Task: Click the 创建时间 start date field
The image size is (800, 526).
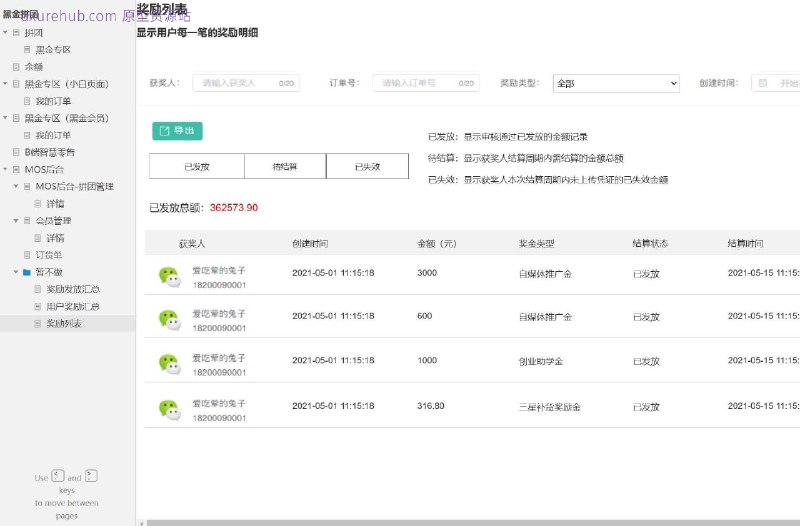Action: tap(776, 83)
